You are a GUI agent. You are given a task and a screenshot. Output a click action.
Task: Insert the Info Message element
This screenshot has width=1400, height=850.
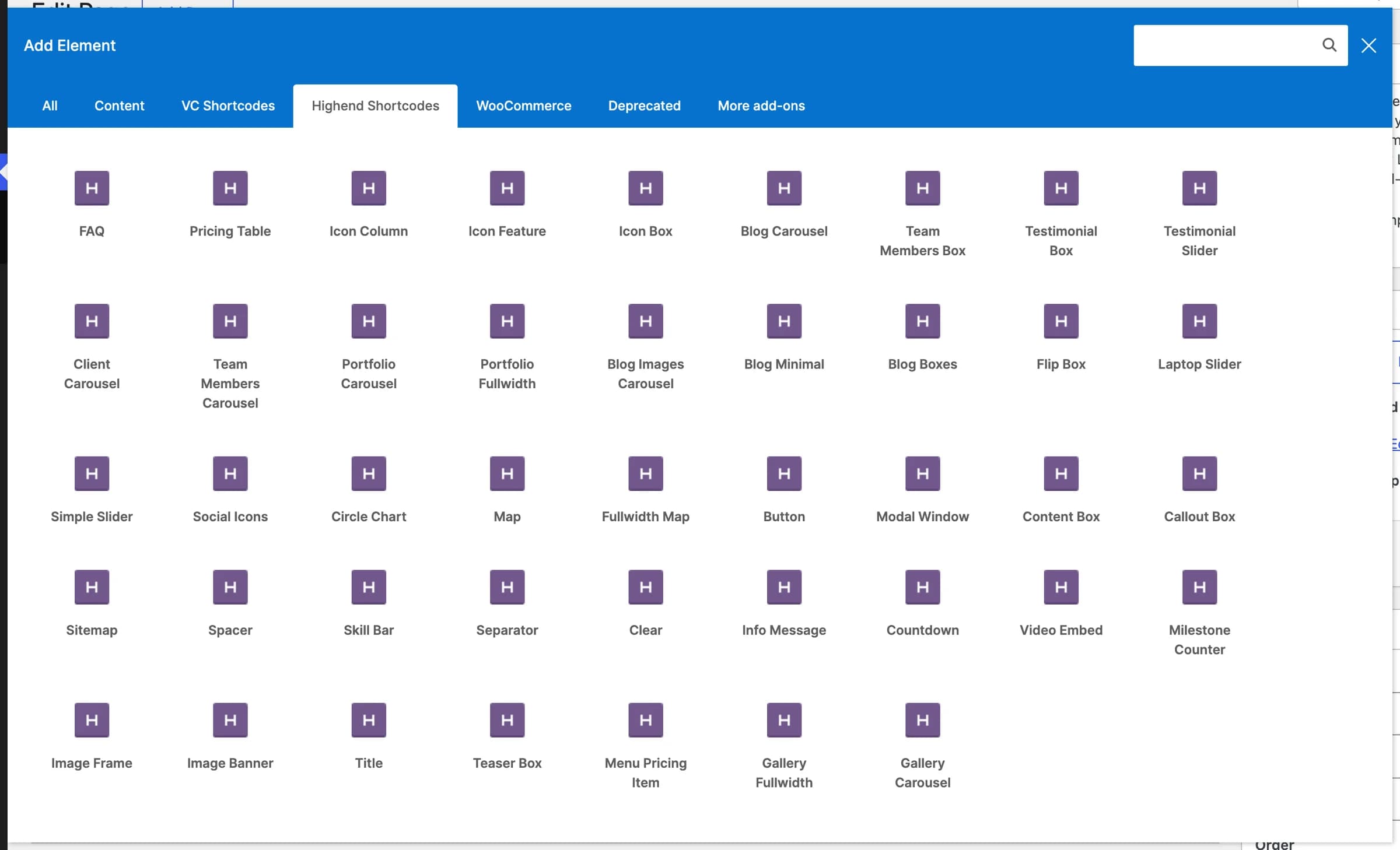[784, 603]
